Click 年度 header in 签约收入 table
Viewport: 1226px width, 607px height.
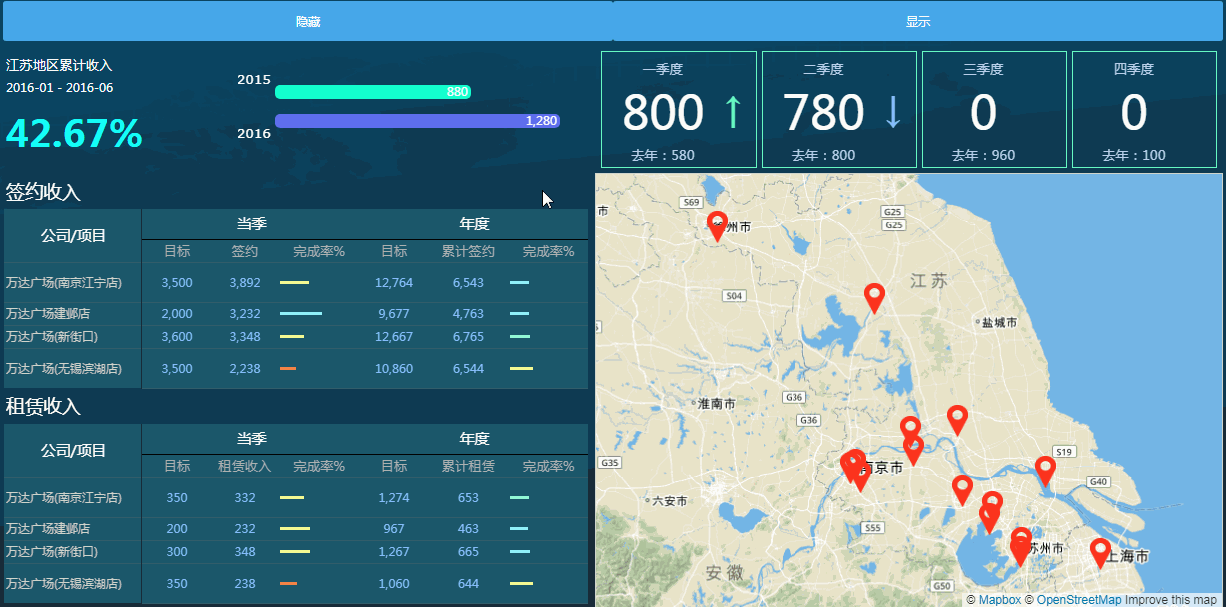pyautogui.click(x=474, y=224)
